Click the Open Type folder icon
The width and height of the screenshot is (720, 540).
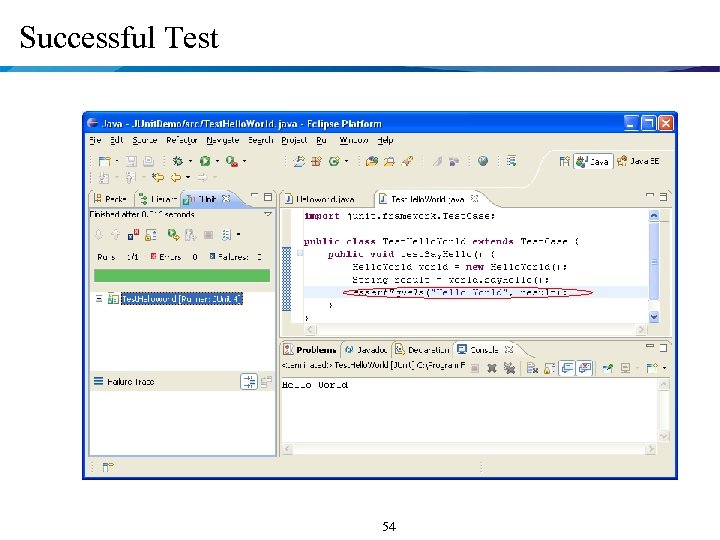[x=371, y=161]
